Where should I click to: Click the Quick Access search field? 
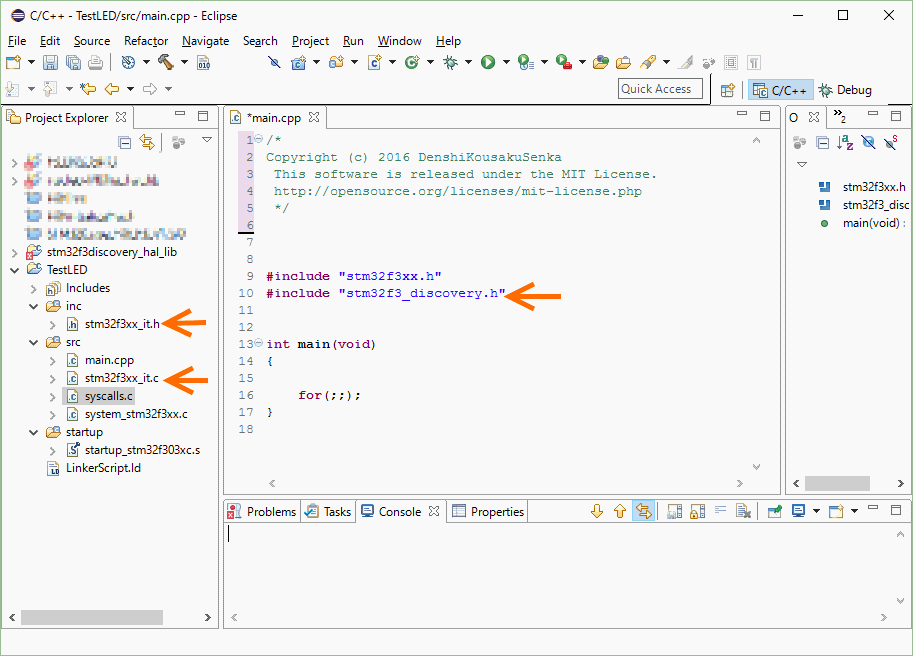pyautogui.click(x=656, y=89)
